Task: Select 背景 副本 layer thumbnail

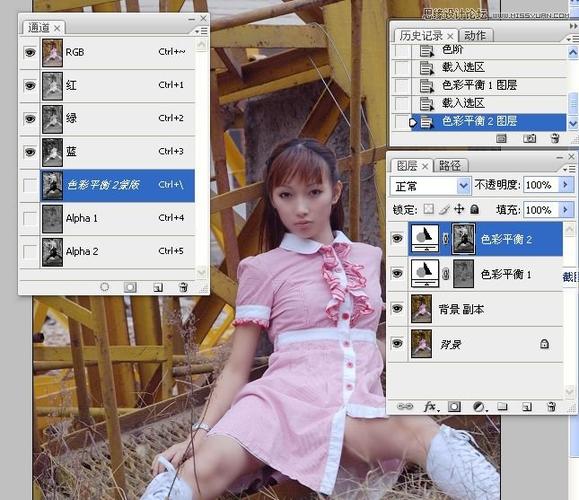Action: 421,308
